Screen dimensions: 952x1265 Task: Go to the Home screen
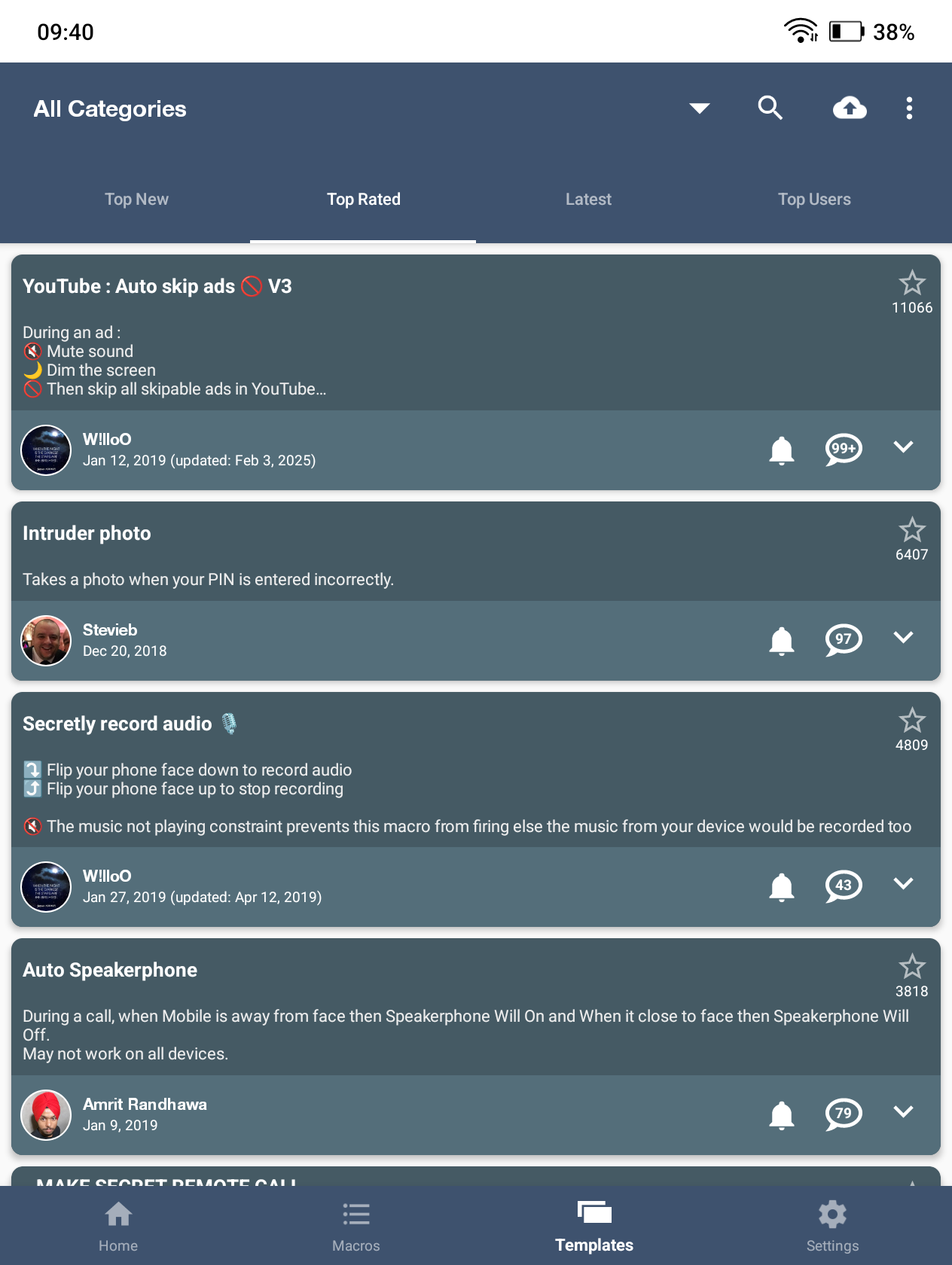[x=118, y=1226]
